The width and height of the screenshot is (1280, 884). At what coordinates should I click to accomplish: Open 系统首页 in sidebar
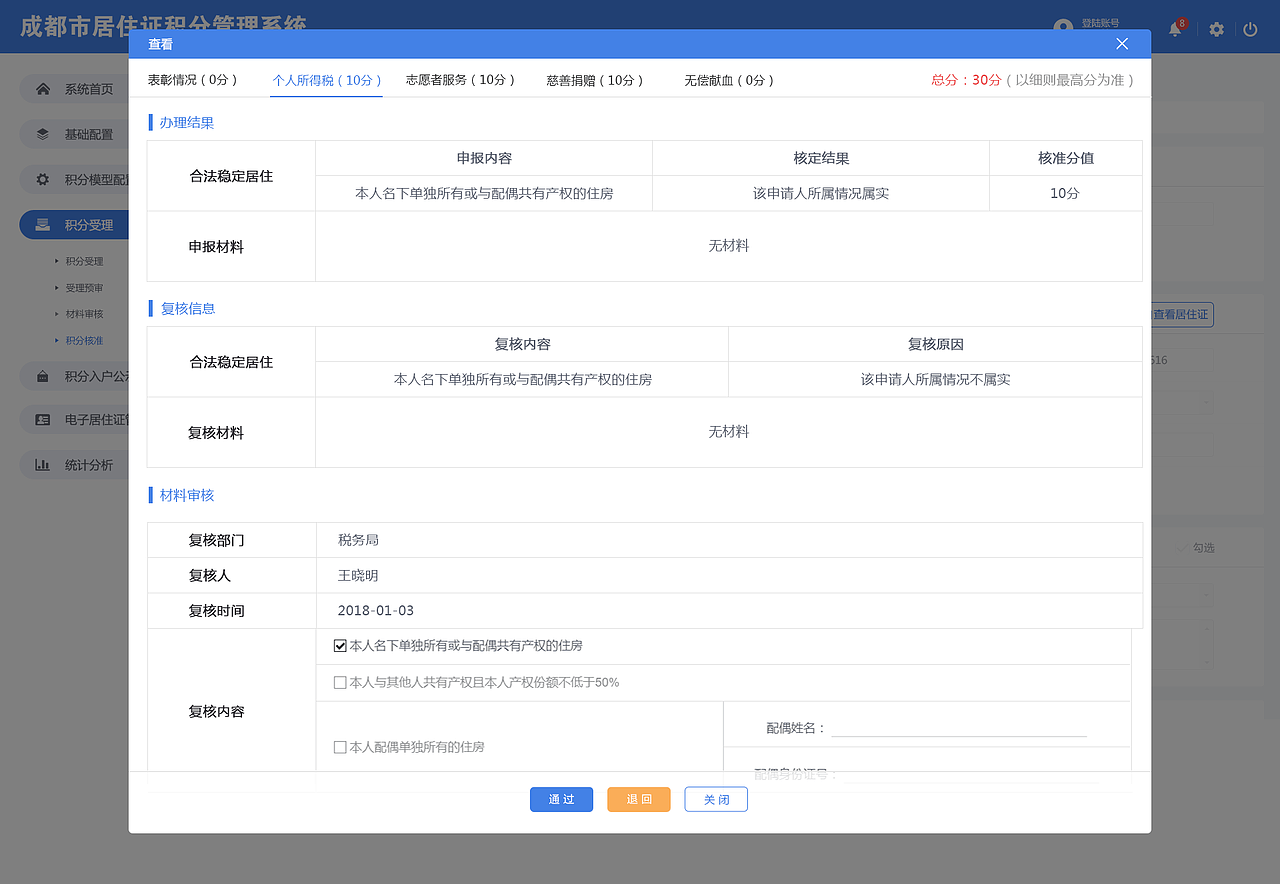point(75,89)
